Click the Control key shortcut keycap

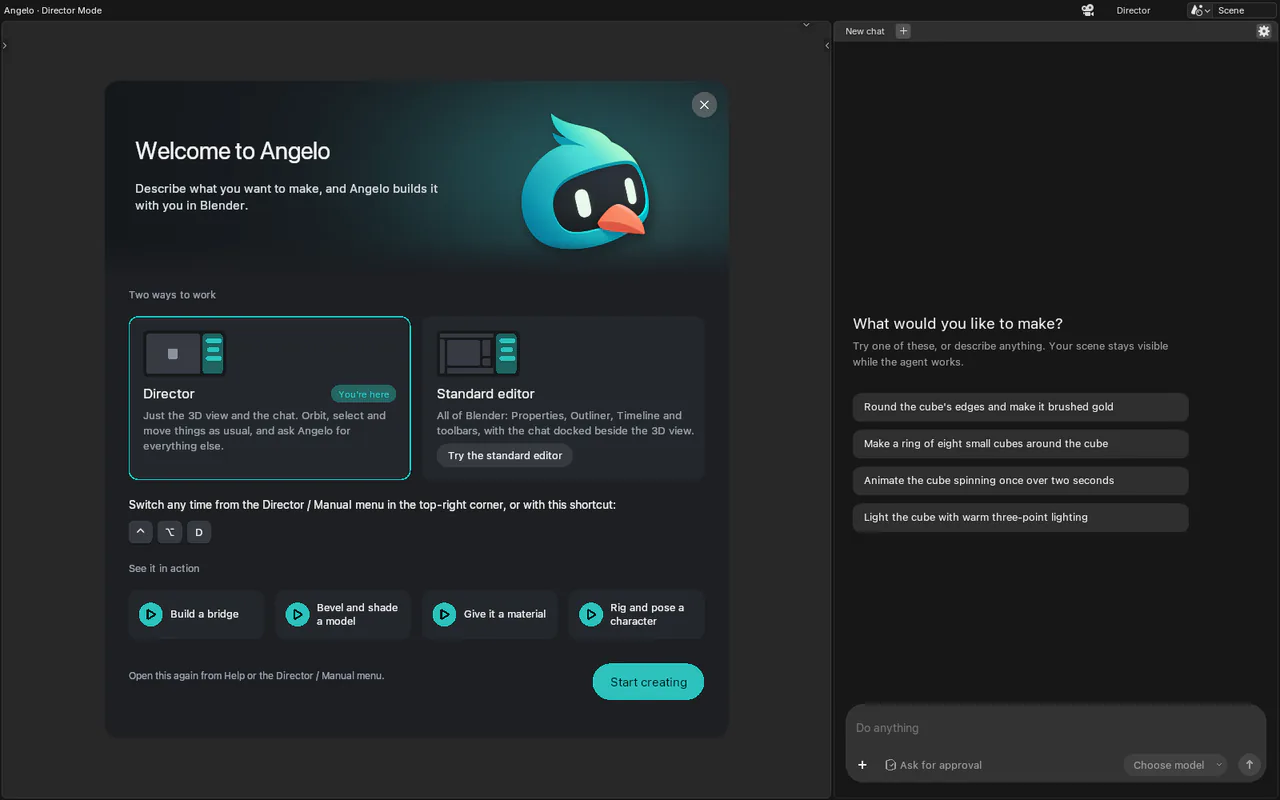pos(140,532)
